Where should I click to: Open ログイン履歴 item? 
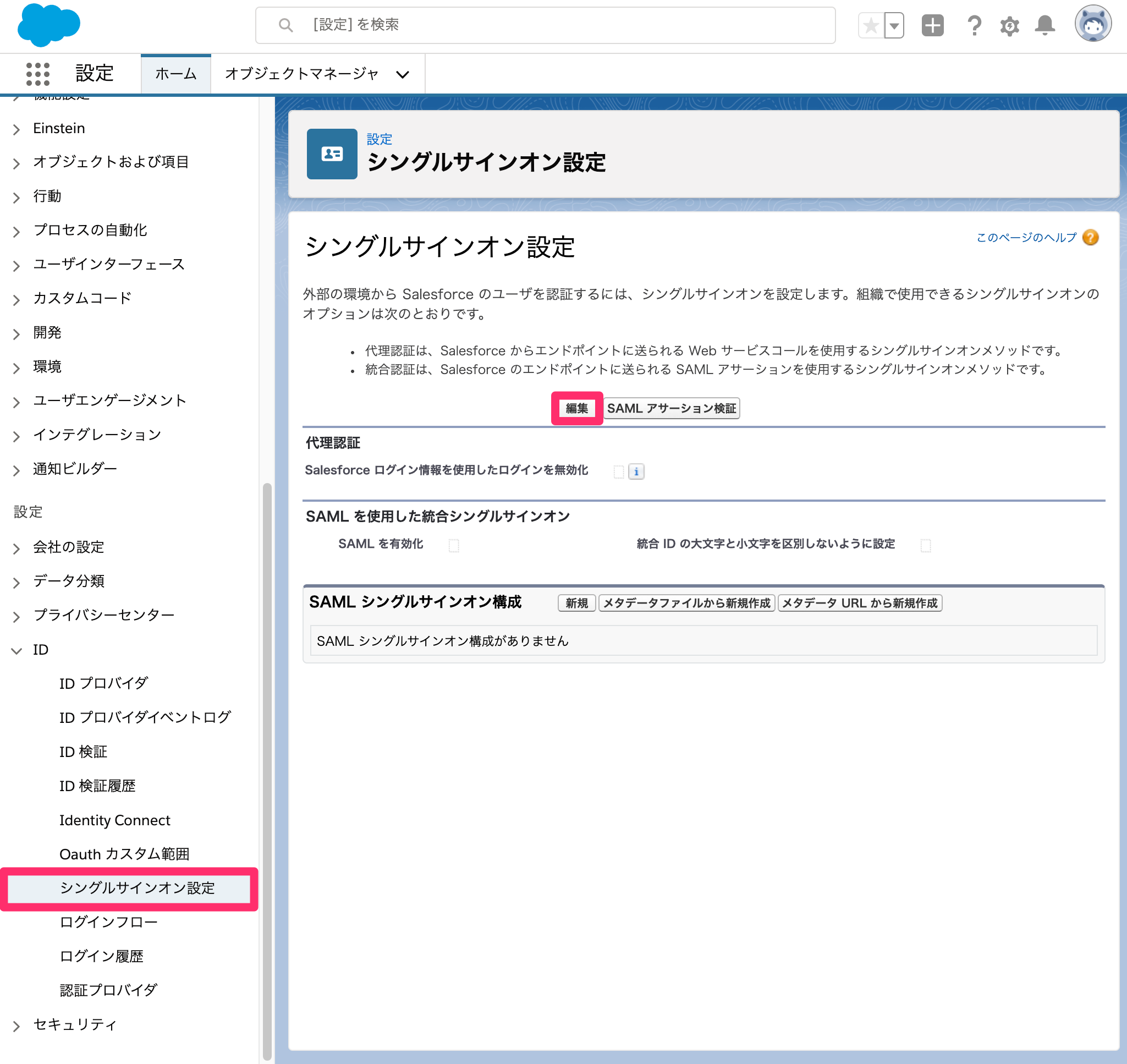[101, 956]
